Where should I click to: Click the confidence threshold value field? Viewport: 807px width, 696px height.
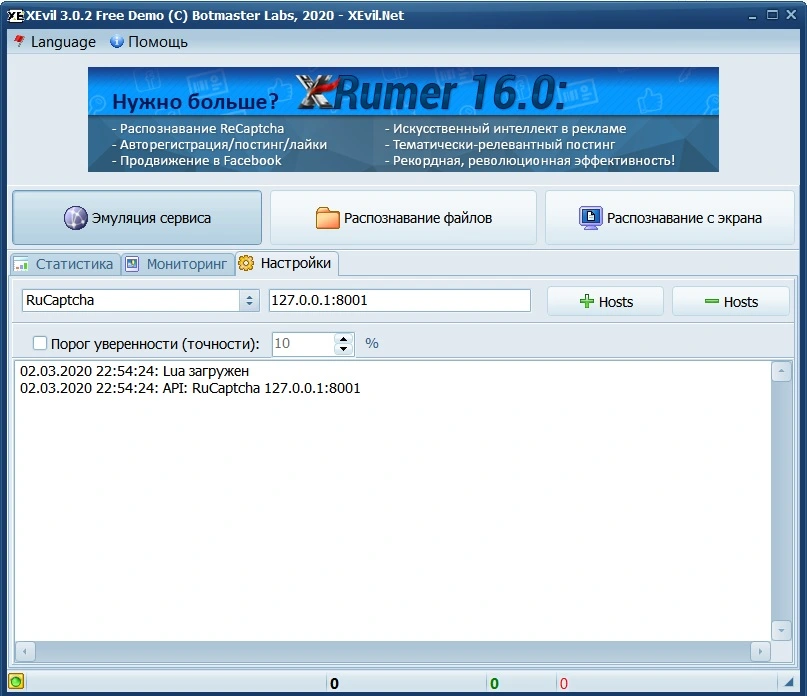point(303,343)
